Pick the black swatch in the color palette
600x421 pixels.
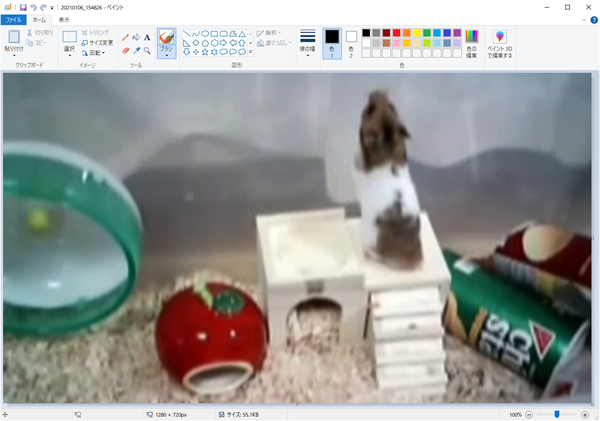tap(366, 33)
